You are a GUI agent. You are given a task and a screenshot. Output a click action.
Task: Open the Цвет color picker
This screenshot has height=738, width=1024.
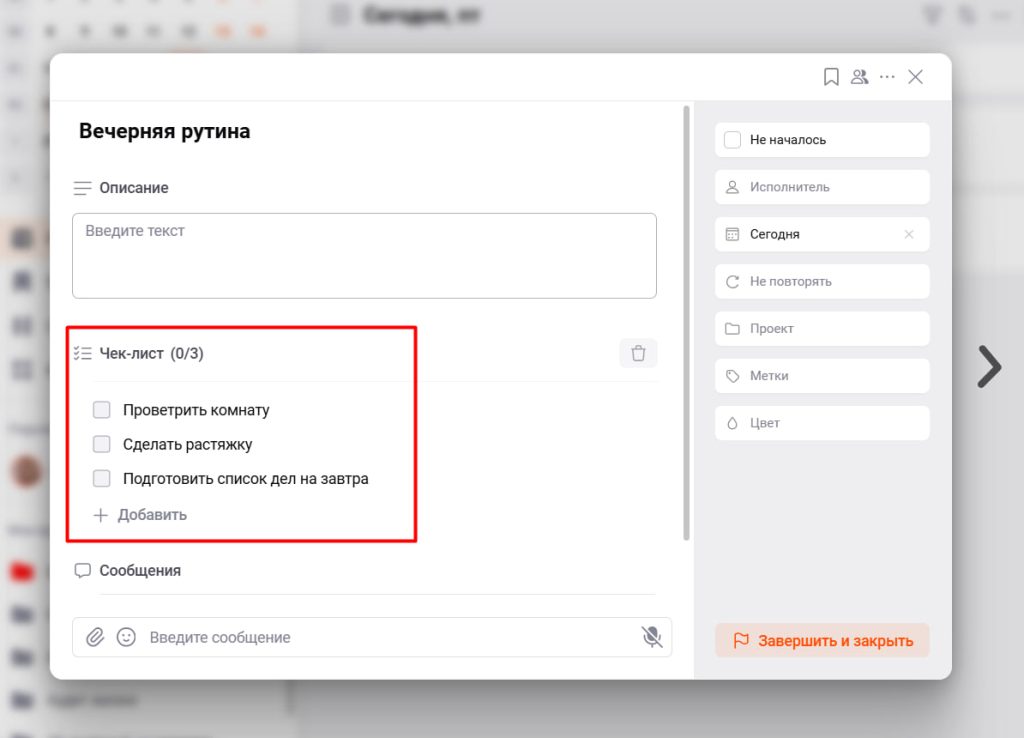point(822,423)
